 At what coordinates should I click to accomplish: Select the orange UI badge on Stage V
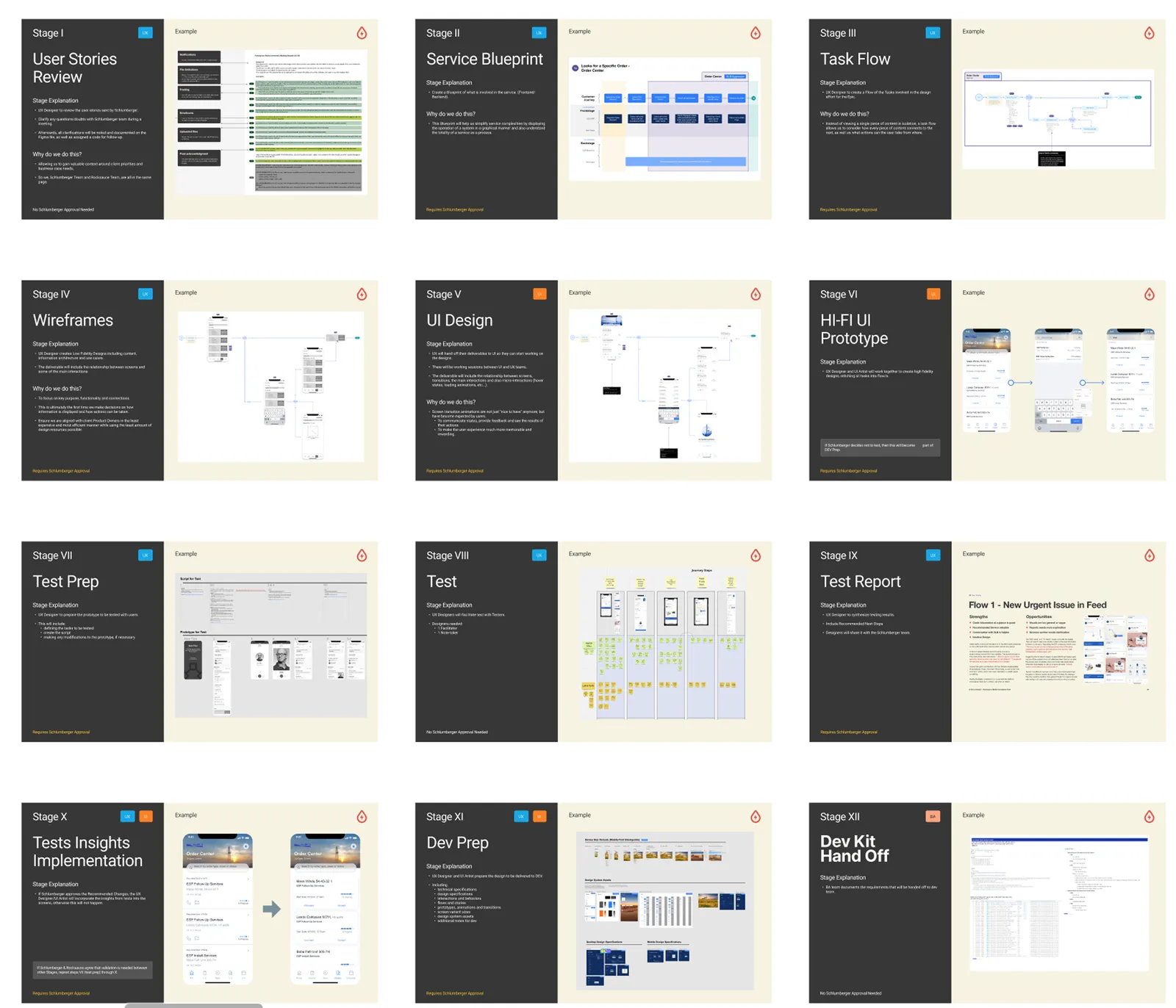pyautogui.click(x=539, y=294)
